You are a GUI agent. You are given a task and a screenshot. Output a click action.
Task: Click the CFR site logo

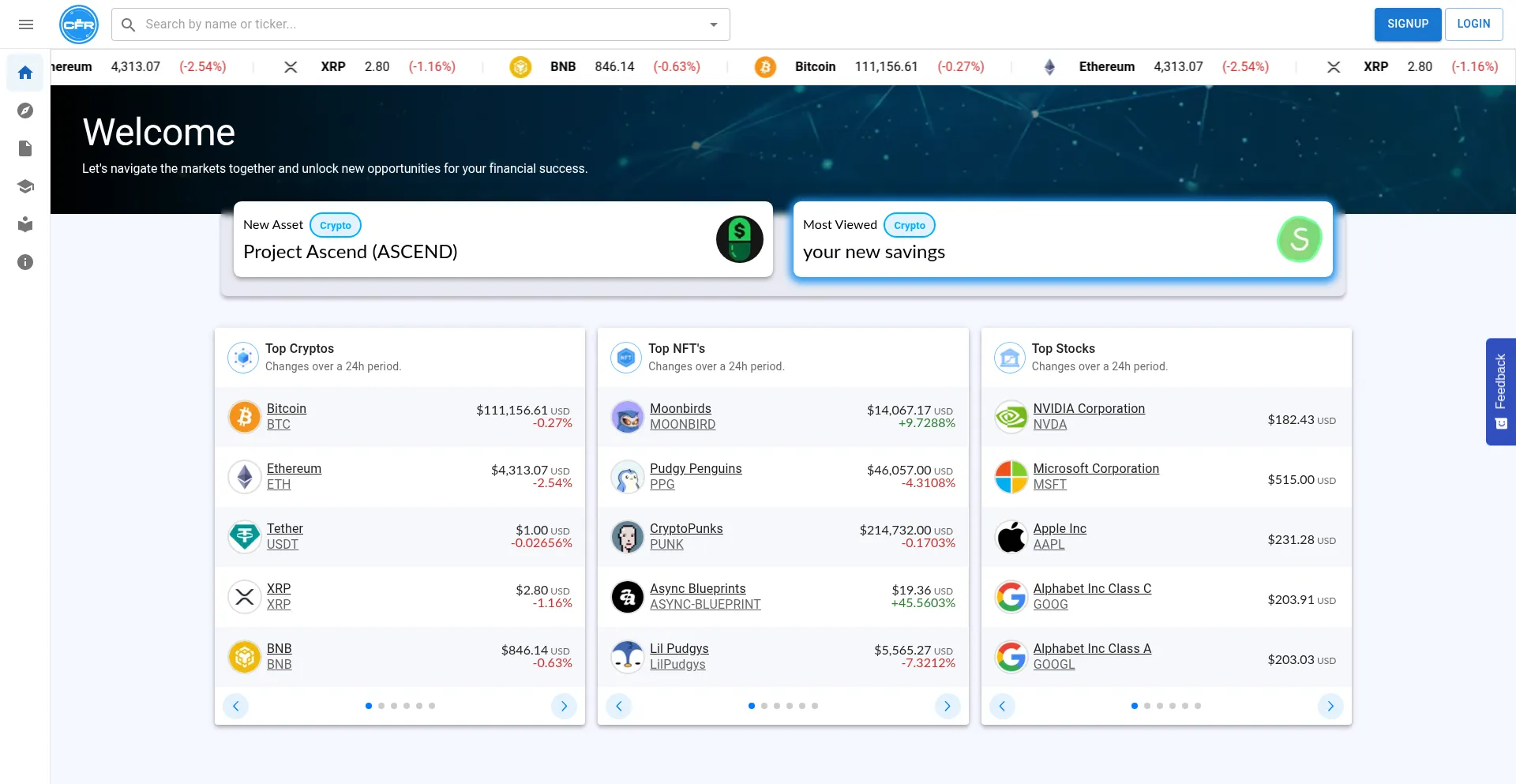[79, 24]
